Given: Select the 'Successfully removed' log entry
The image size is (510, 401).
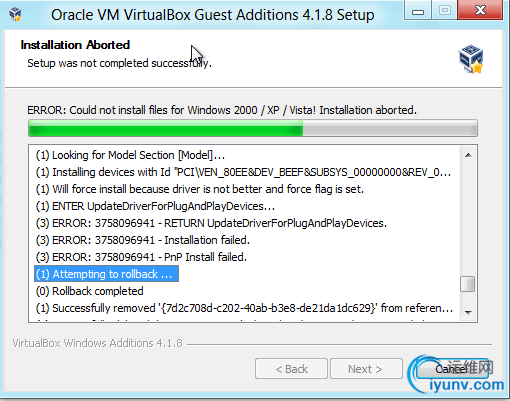Looking at the screenshot, I should (244, 308).
